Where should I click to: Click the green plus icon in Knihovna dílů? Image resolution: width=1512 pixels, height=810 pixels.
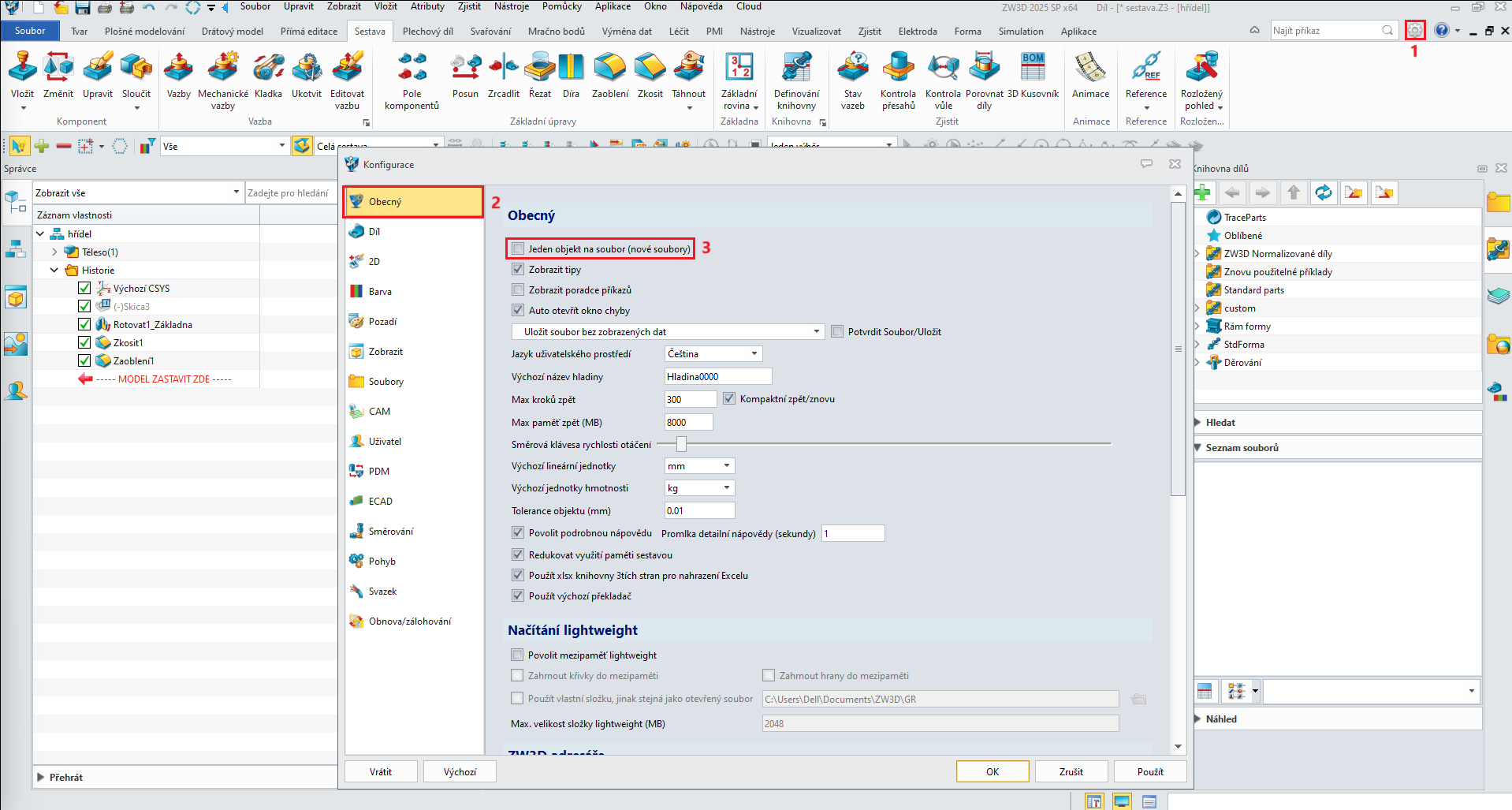click(1203, 192)
